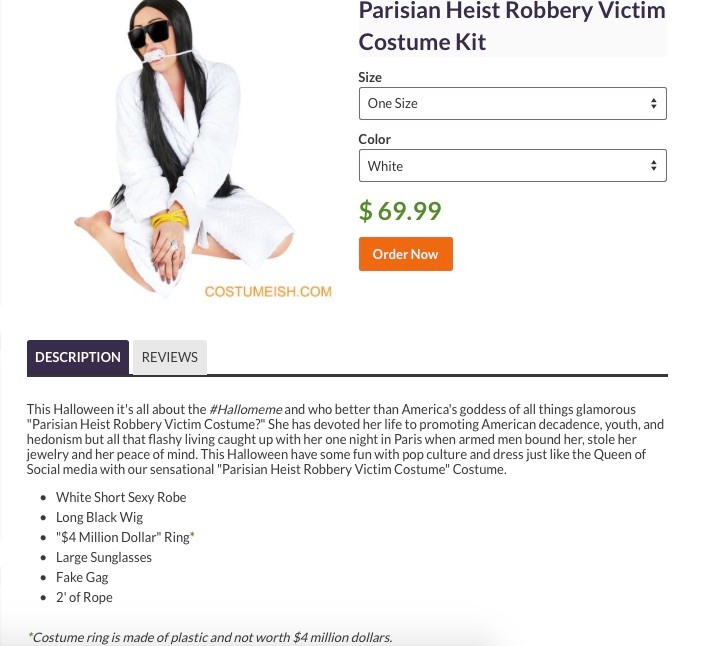Open the Size dropdown showing One Size

[x=513, y=104]
